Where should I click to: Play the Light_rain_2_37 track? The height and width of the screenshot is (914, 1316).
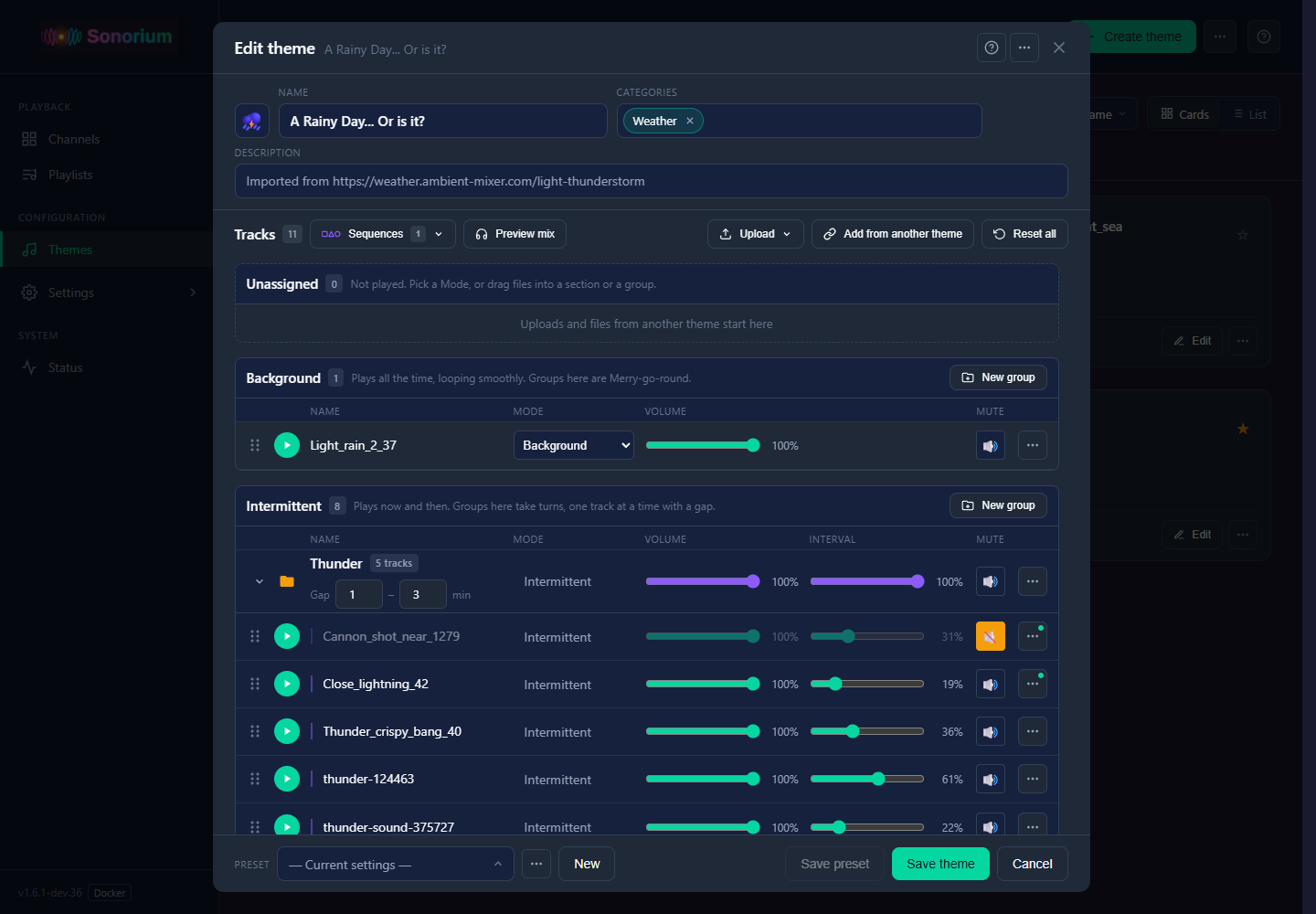click(x=287, y=445)
